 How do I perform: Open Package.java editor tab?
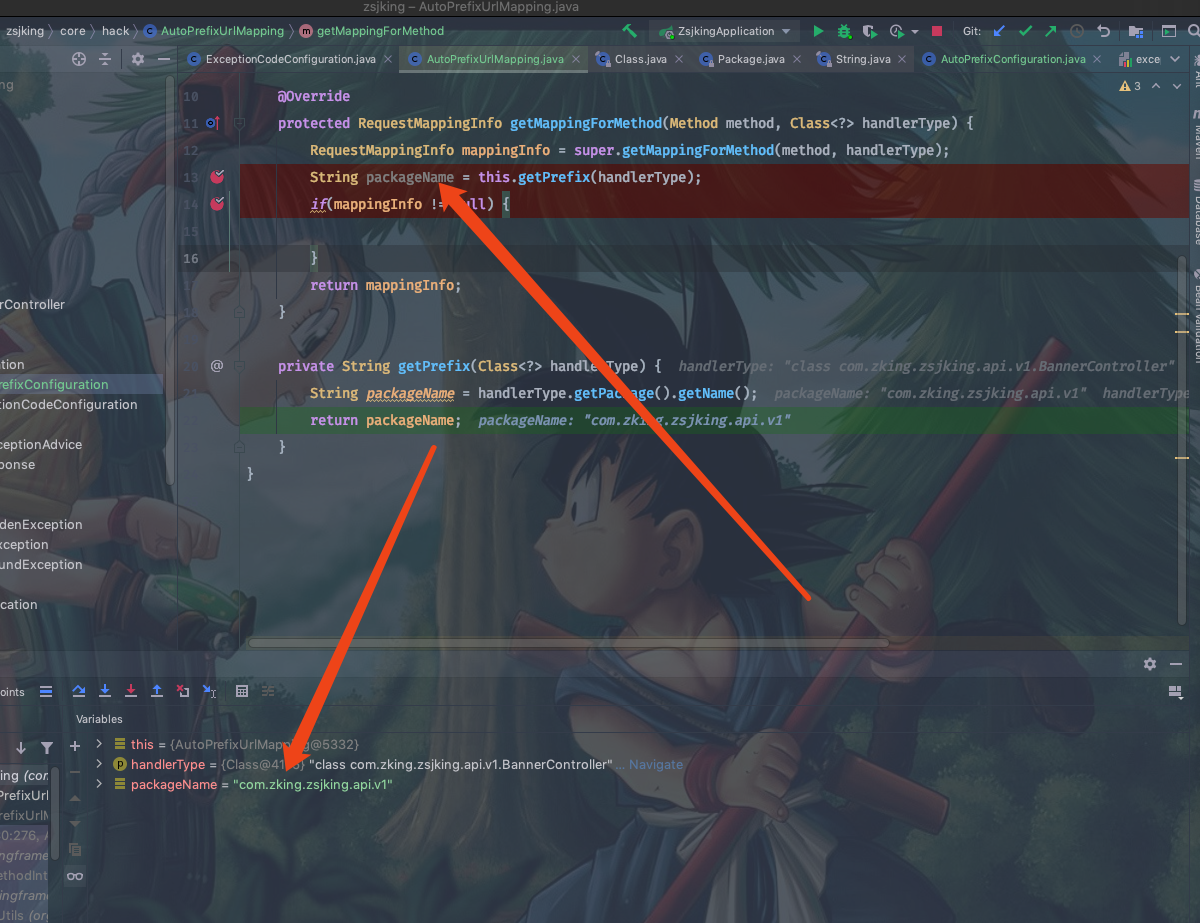pos(751,59)
